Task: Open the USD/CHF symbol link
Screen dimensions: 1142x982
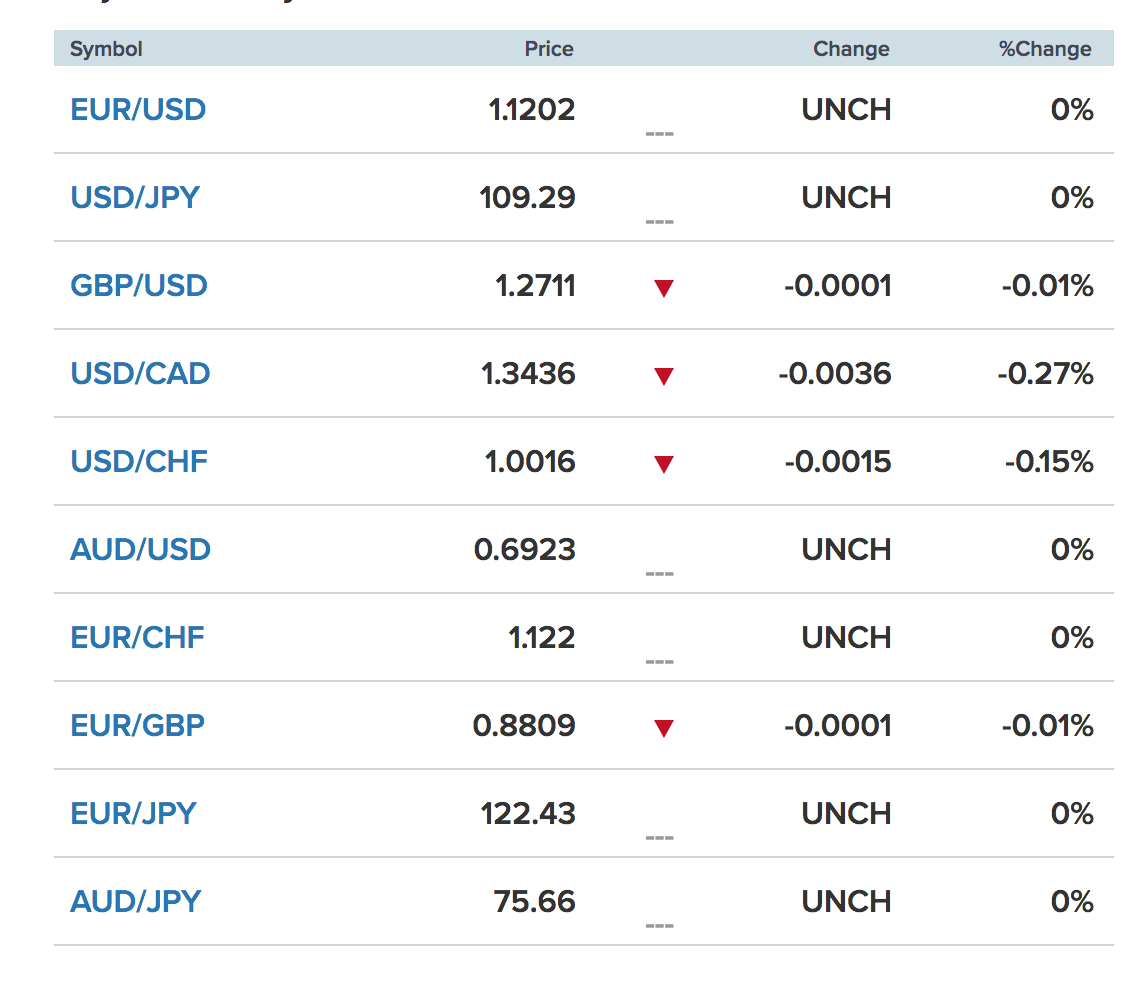Action: tap(138, 462)
